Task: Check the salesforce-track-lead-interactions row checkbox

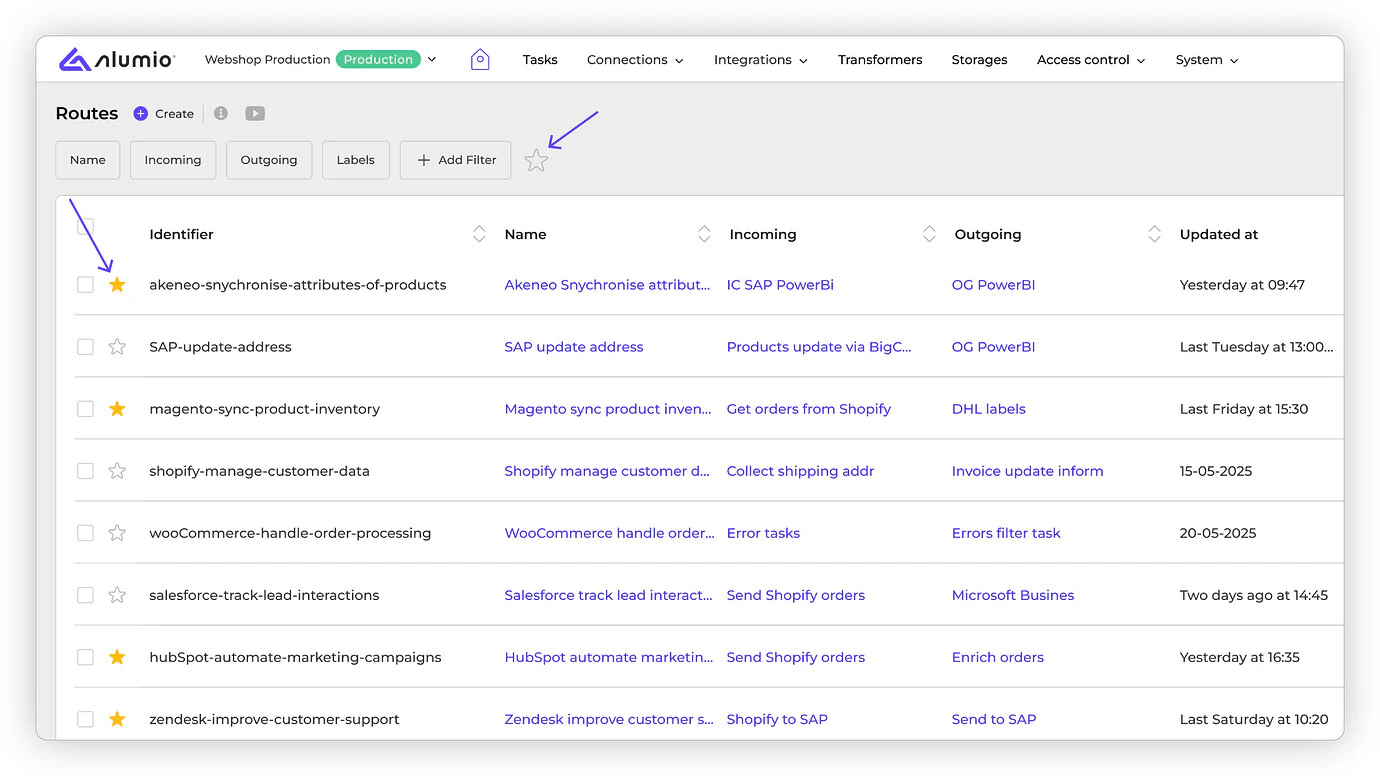Action: [86, 595]
